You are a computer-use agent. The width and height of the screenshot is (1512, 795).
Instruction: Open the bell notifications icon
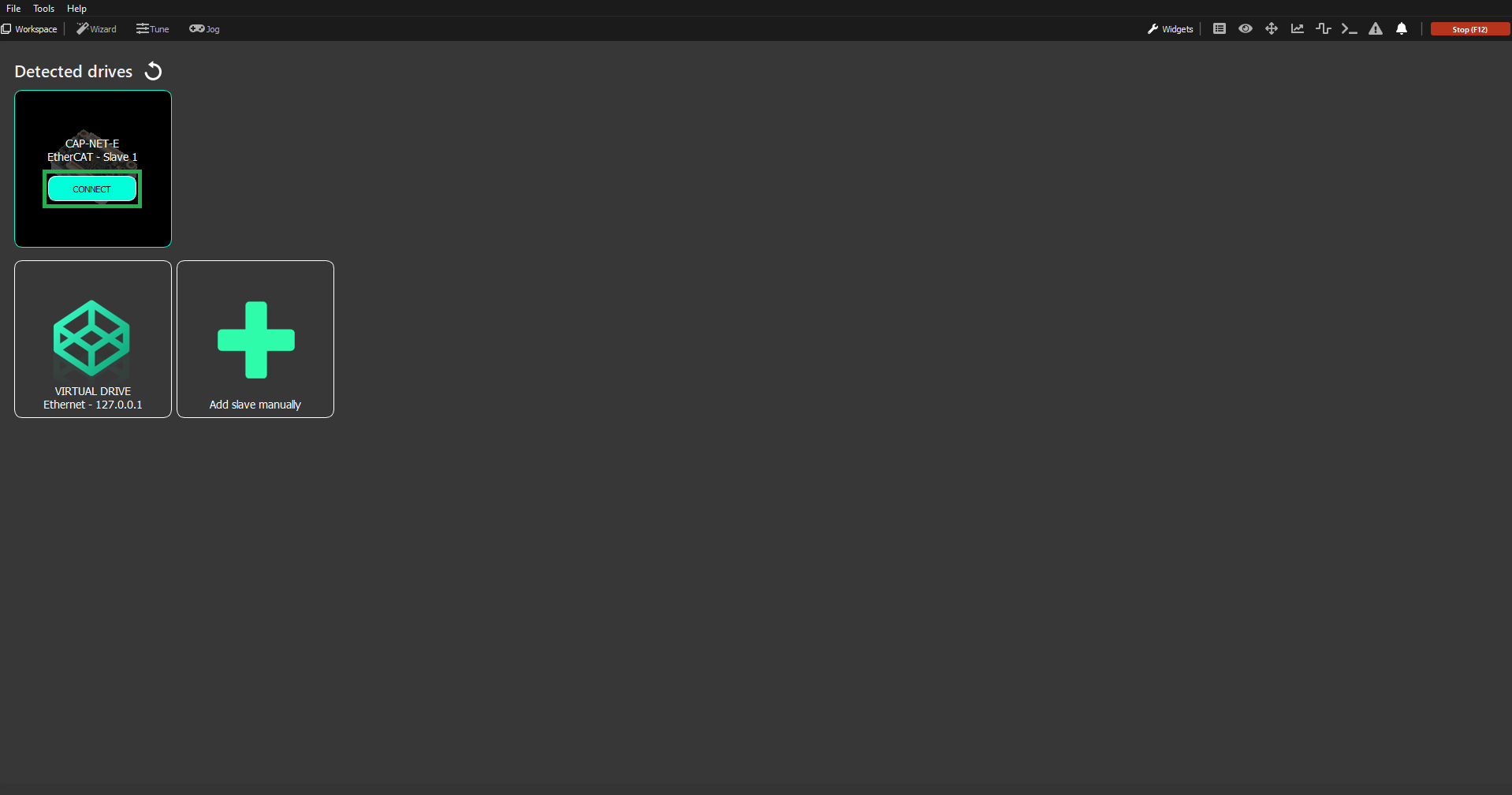click(1402, 28)
